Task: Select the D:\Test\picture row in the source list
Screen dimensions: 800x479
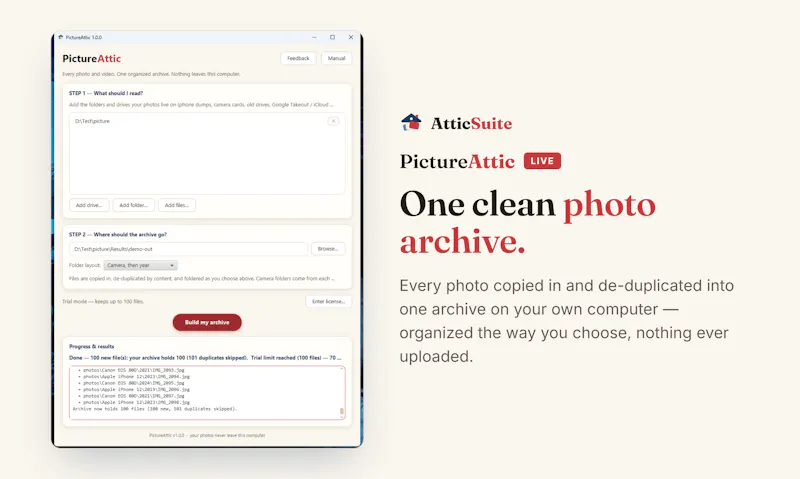Action: pos(207,121)
